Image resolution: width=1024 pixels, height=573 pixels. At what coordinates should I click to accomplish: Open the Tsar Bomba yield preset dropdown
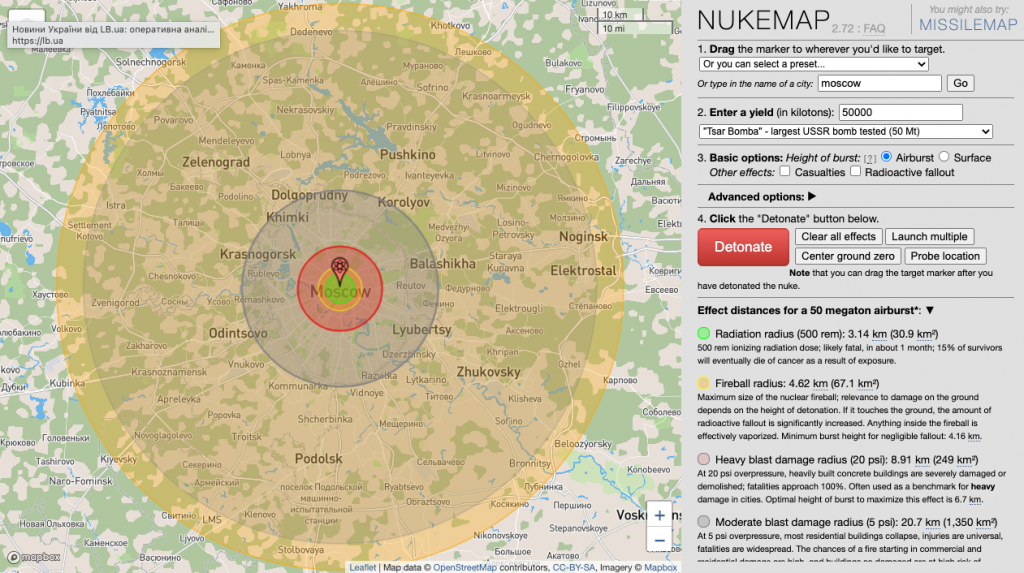(x=845, y=131)
